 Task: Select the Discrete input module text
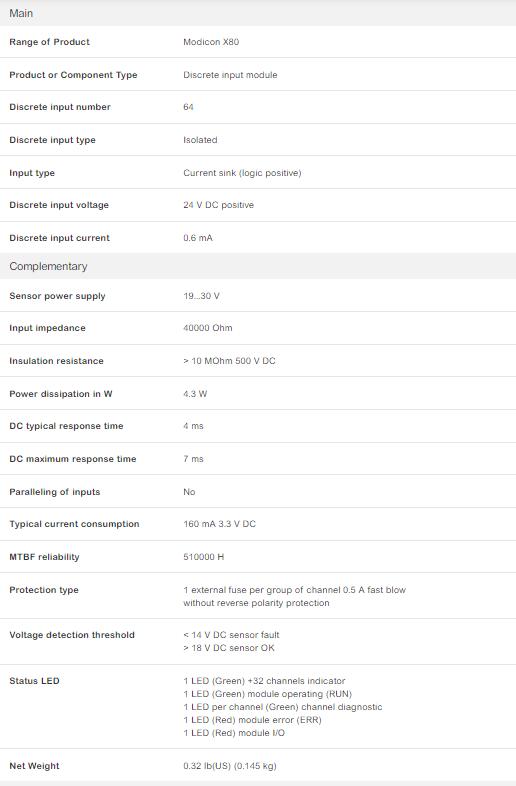click(230, 75)
